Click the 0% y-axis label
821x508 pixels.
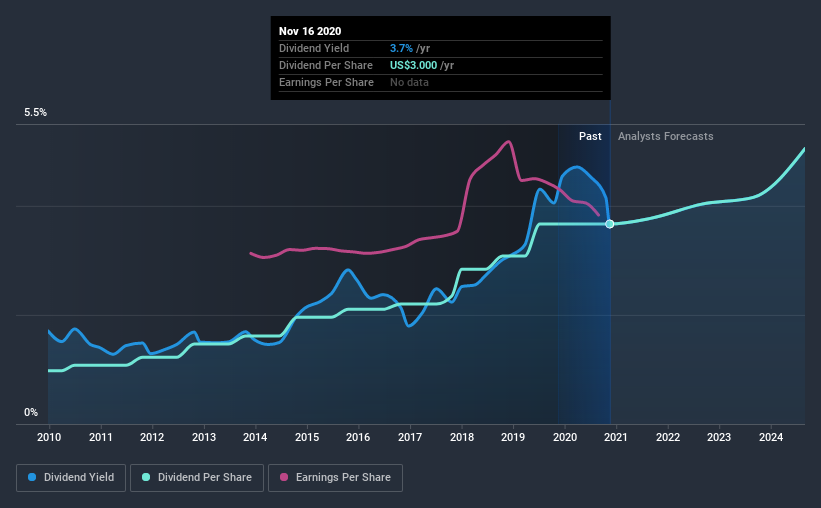click(x=31, y=413)
